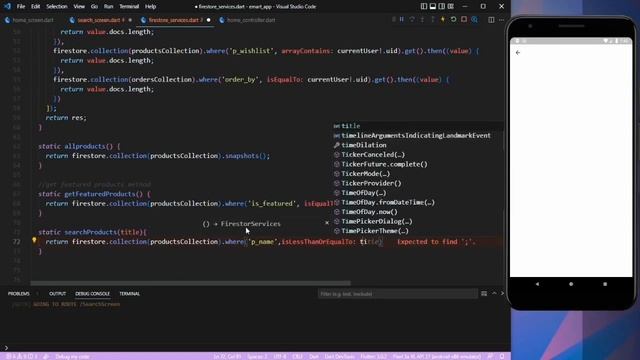Open the PROBLEMS panel tab
Screen dimensions: 640x360
click(19, 293)
